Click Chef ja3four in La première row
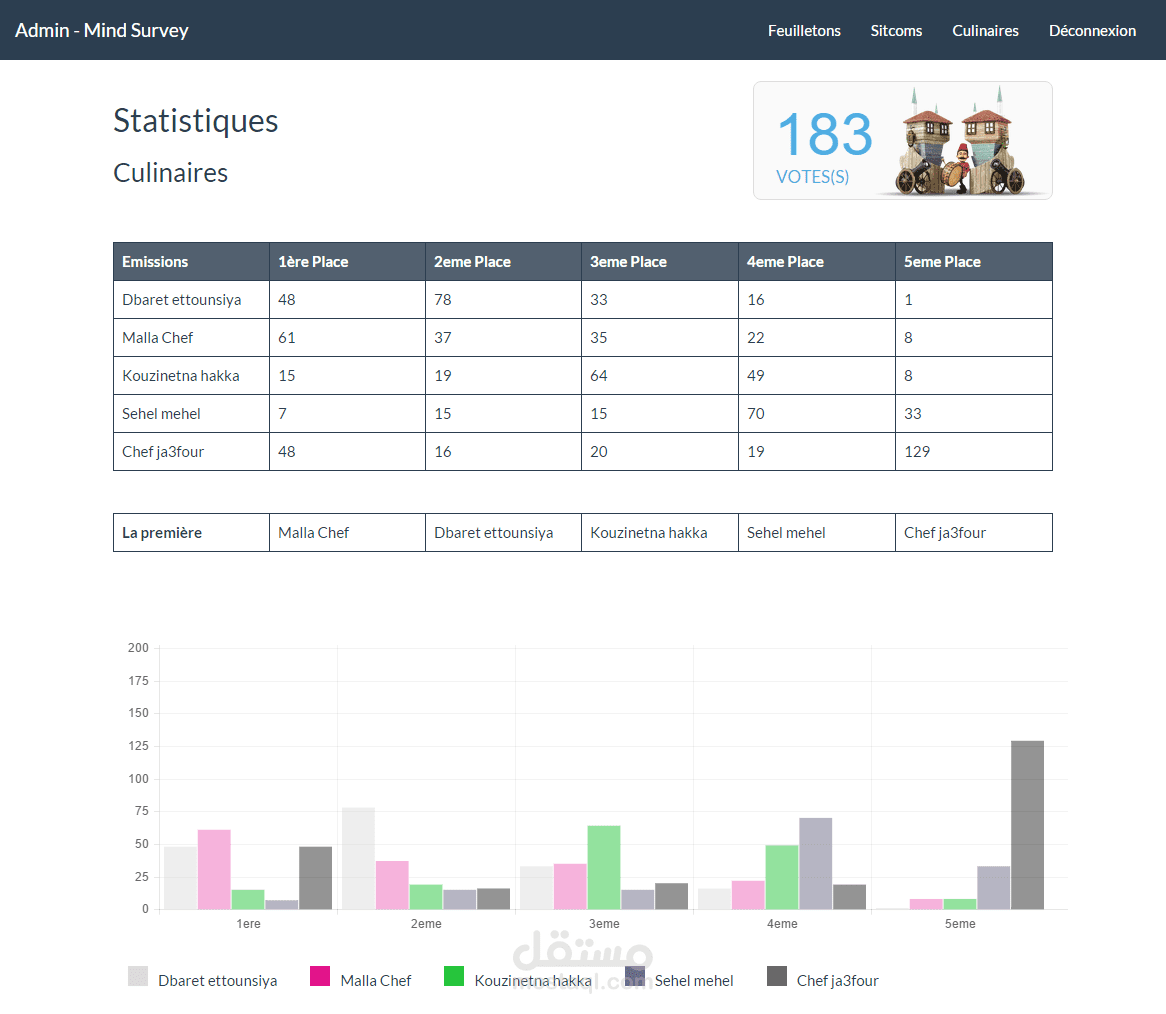This screenshot has height=1014, width=1166. (945, 532)
